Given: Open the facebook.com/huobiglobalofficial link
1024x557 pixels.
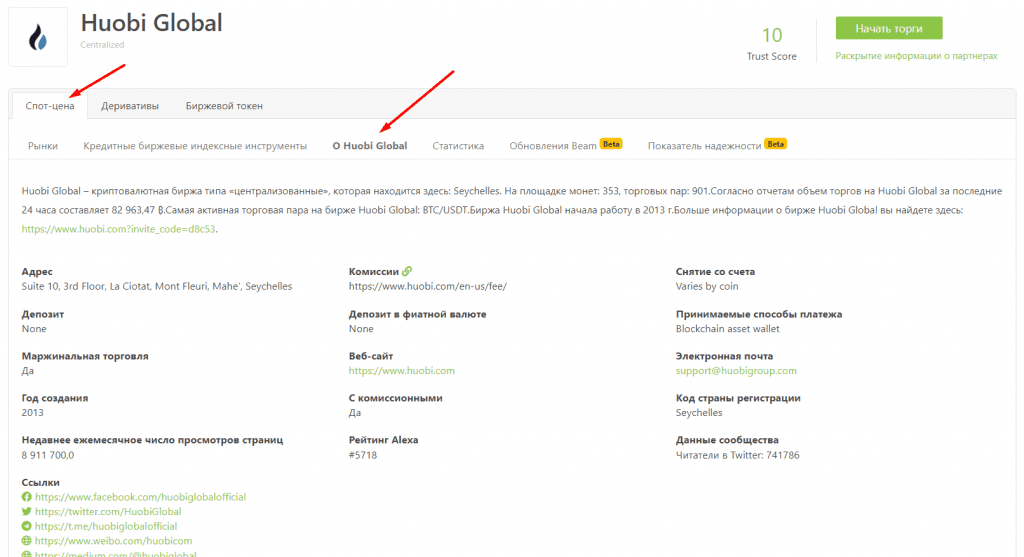Looking at the screenshot, I should pos(140,497).
